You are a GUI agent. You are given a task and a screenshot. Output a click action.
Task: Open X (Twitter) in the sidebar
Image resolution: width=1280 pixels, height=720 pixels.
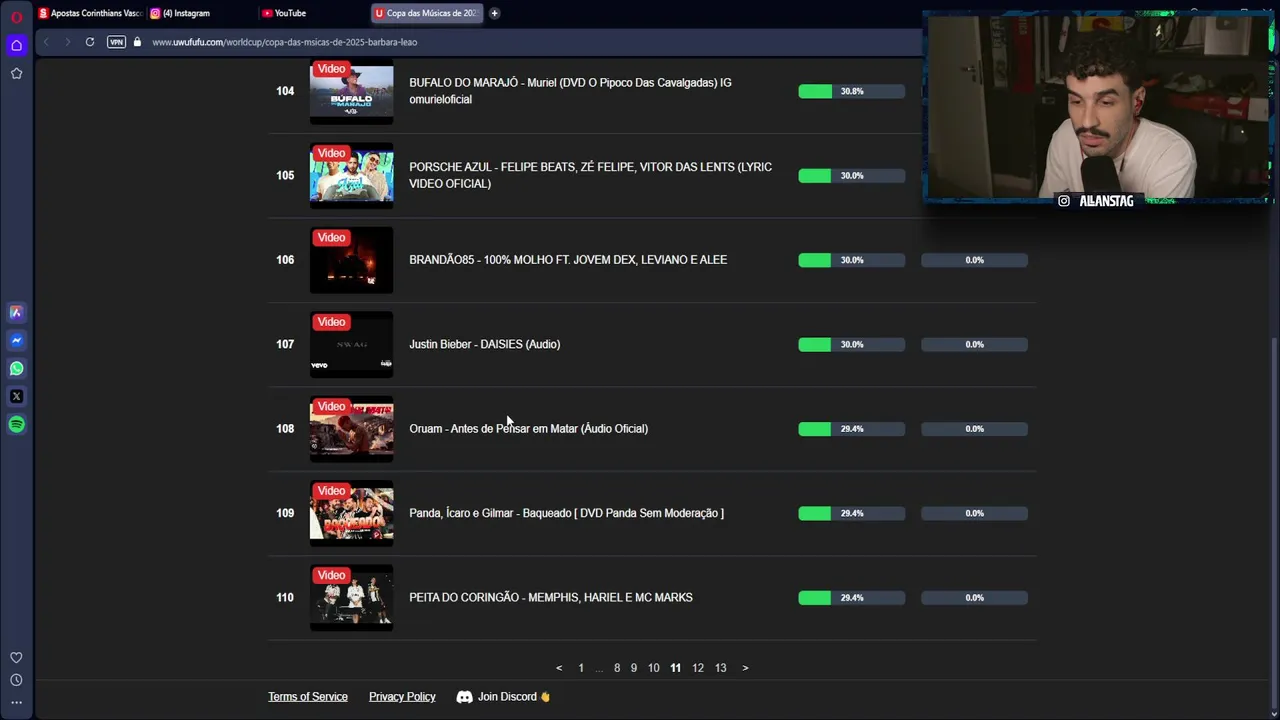click(x=16, y=396)
